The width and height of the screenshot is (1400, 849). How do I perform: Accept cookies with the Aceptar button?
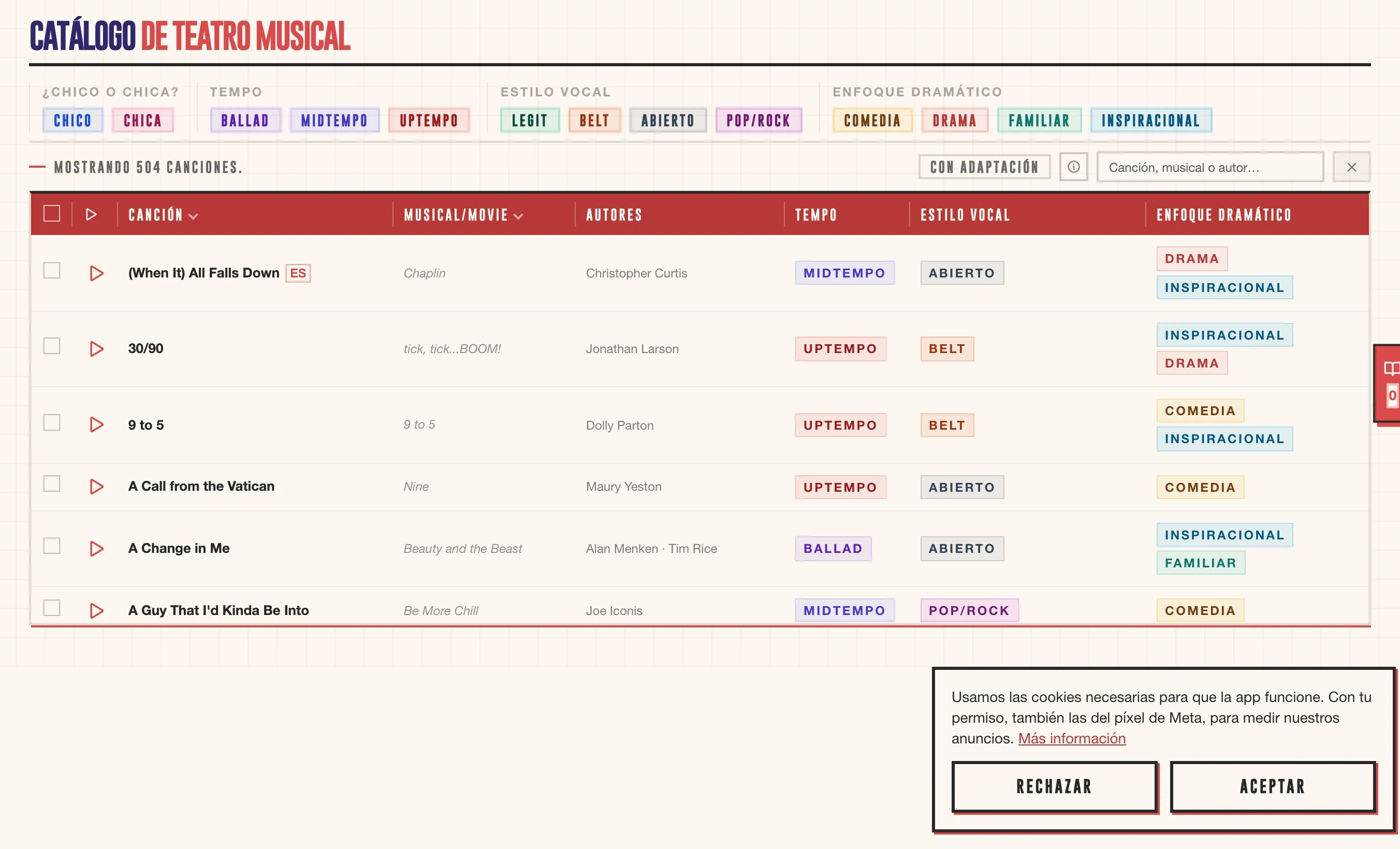click(1273, 786)
